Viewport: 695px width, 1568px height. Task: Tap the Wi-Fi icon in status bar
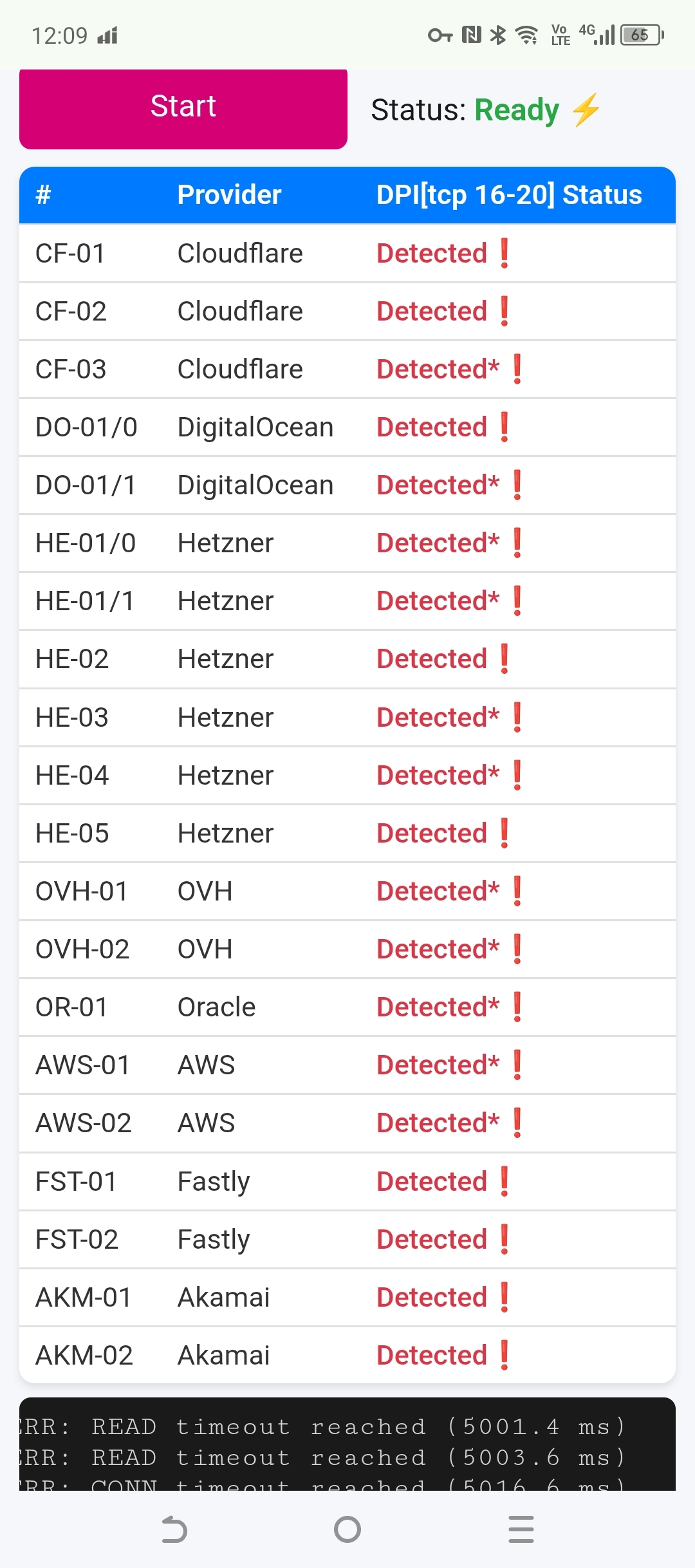(x=528, y=35)
